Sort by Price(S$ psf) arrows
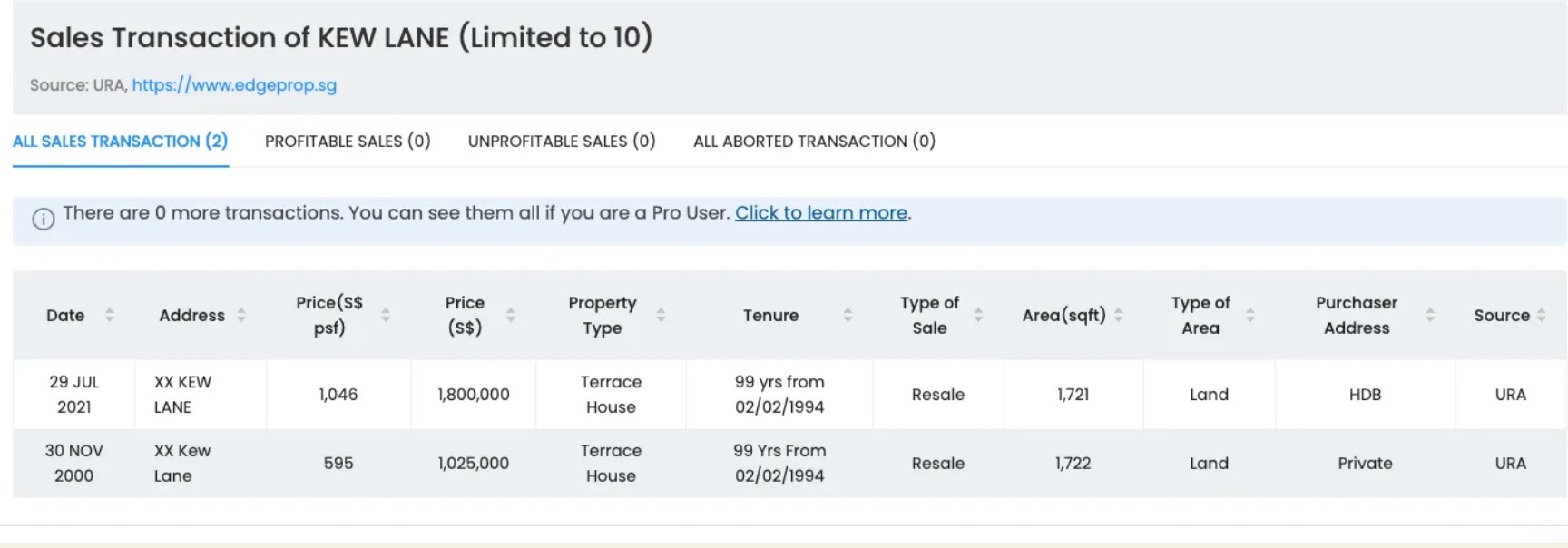The image size is (1568, 548). (386, 315)
